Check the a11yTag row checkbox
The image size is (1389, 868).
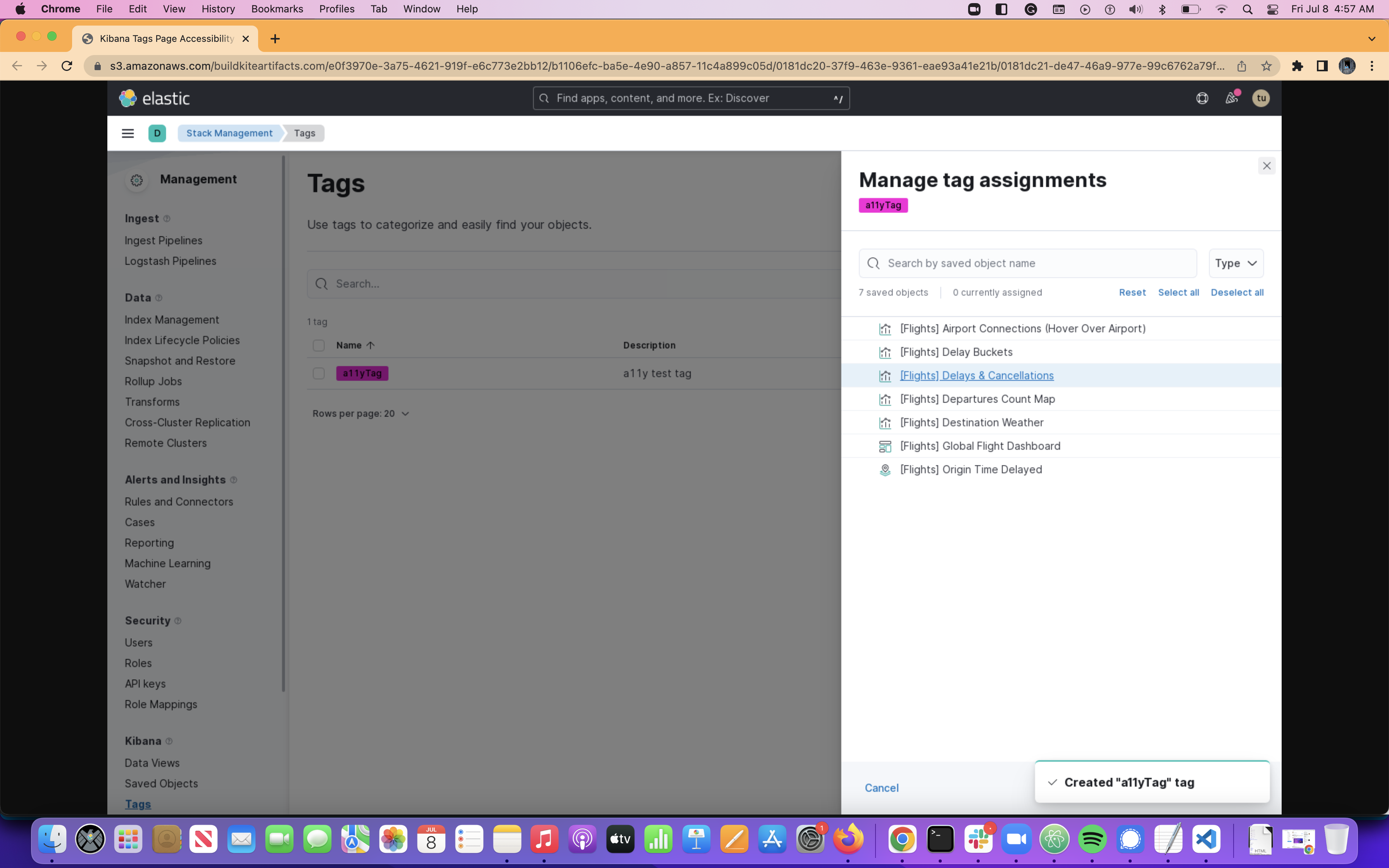[319, 373]
